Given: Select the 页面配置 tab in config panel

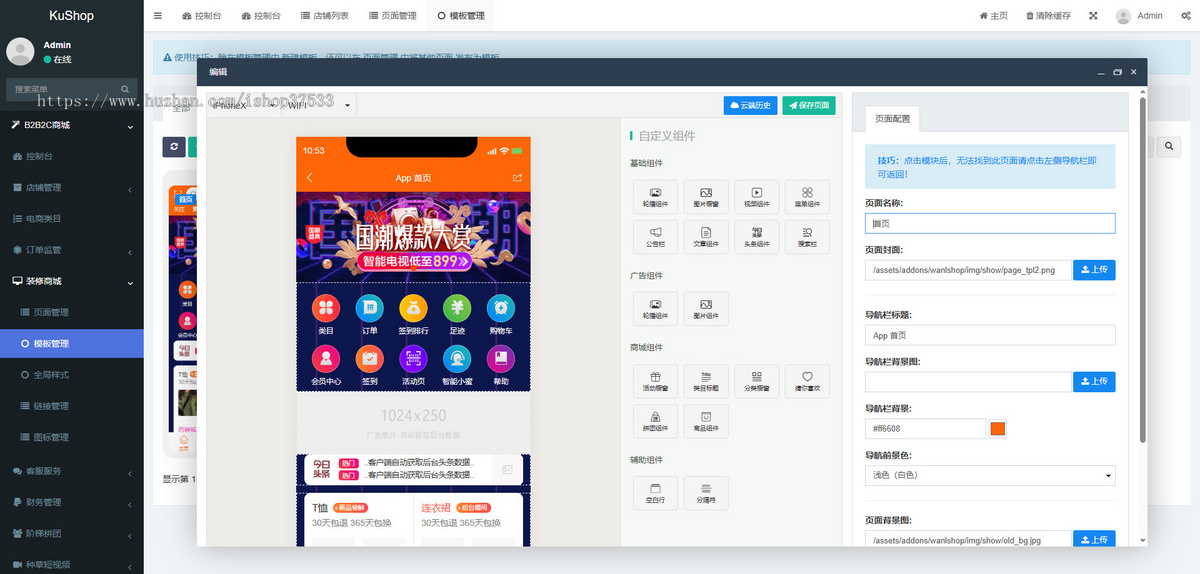Looking at the screenshot, I should (893, 118).
